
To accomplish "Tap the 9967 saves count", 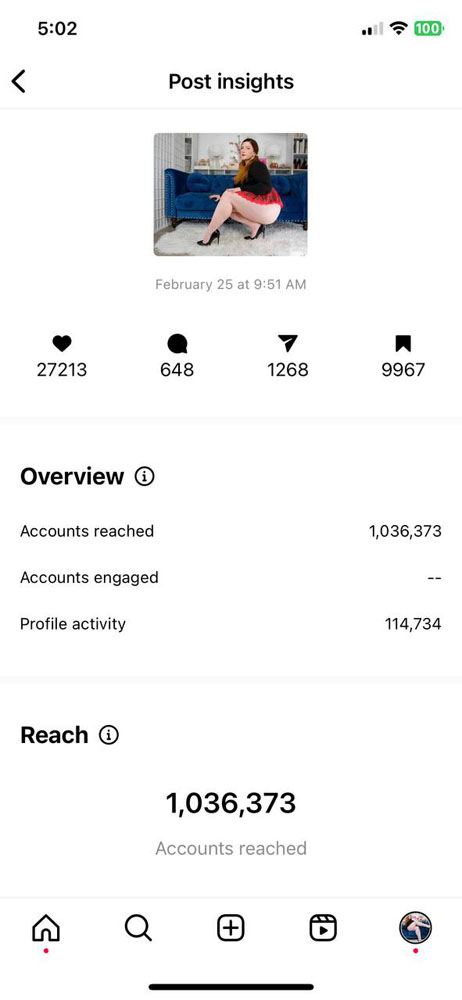I will (403, 370).
